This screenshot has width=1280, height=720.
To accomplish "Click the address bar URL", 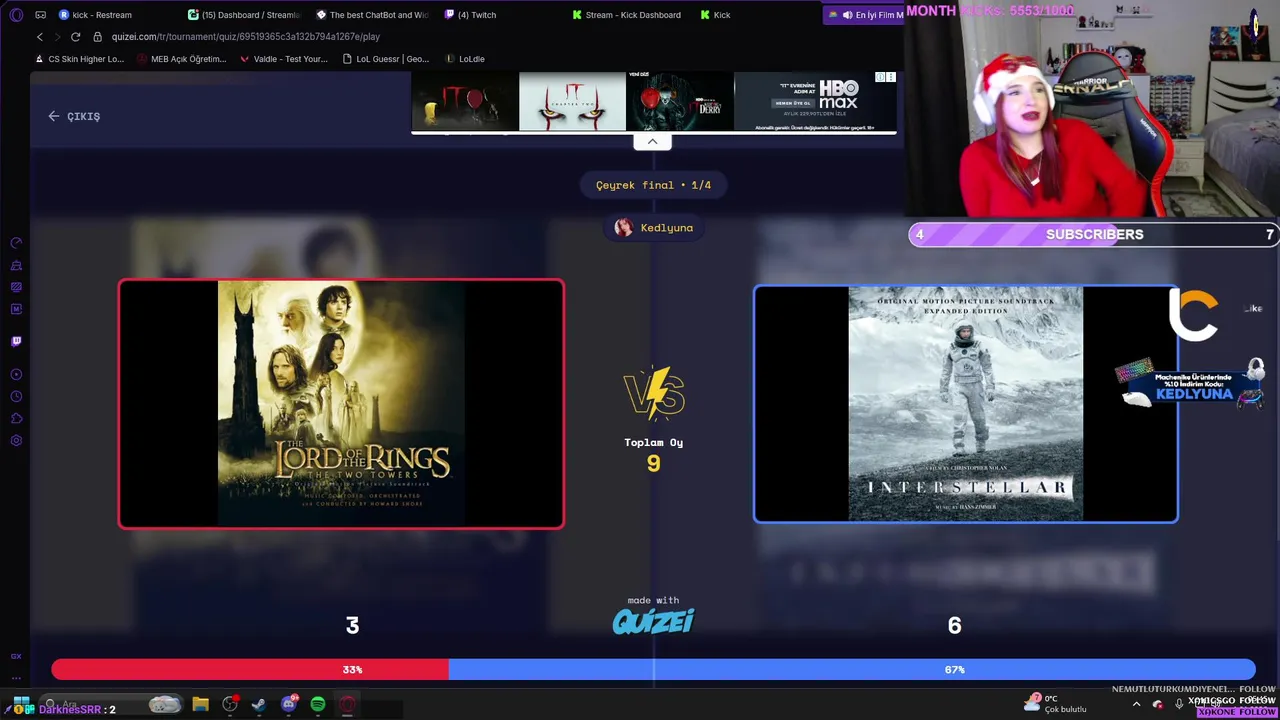I will pyautogui.click(x=245, y=37).
